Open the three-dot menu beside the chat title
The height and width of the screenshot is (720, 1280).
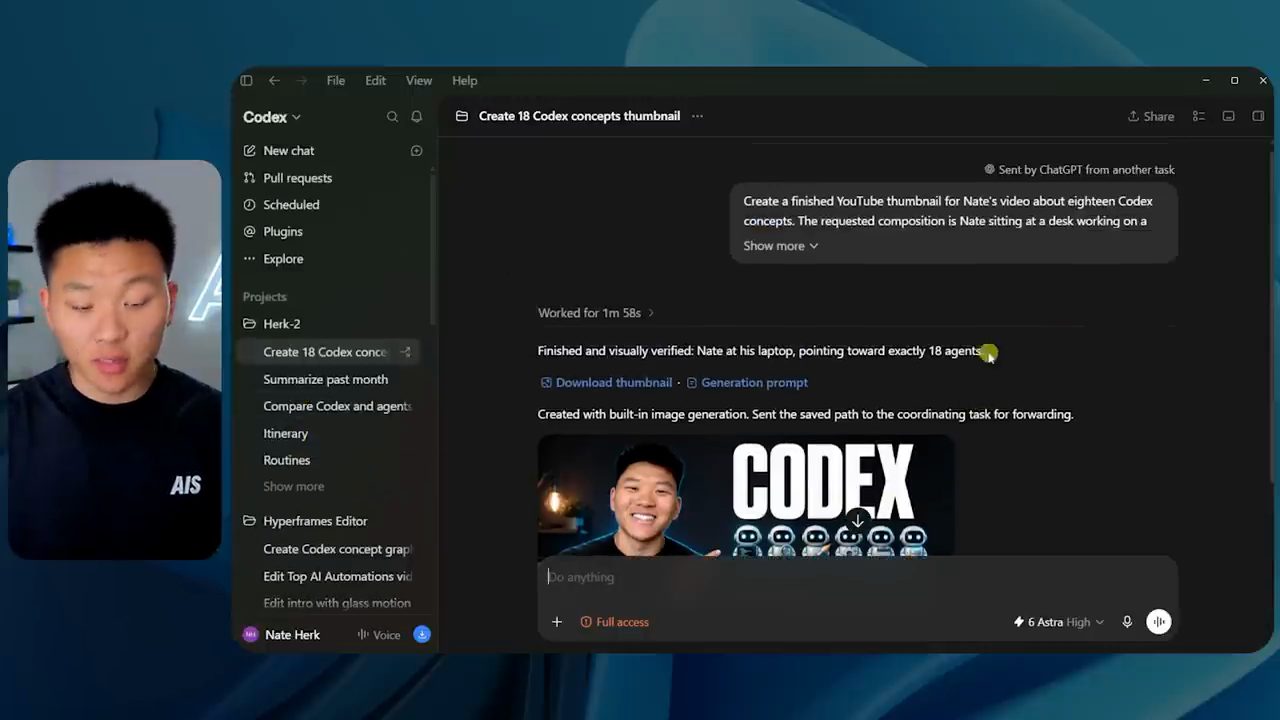(697, 116)
